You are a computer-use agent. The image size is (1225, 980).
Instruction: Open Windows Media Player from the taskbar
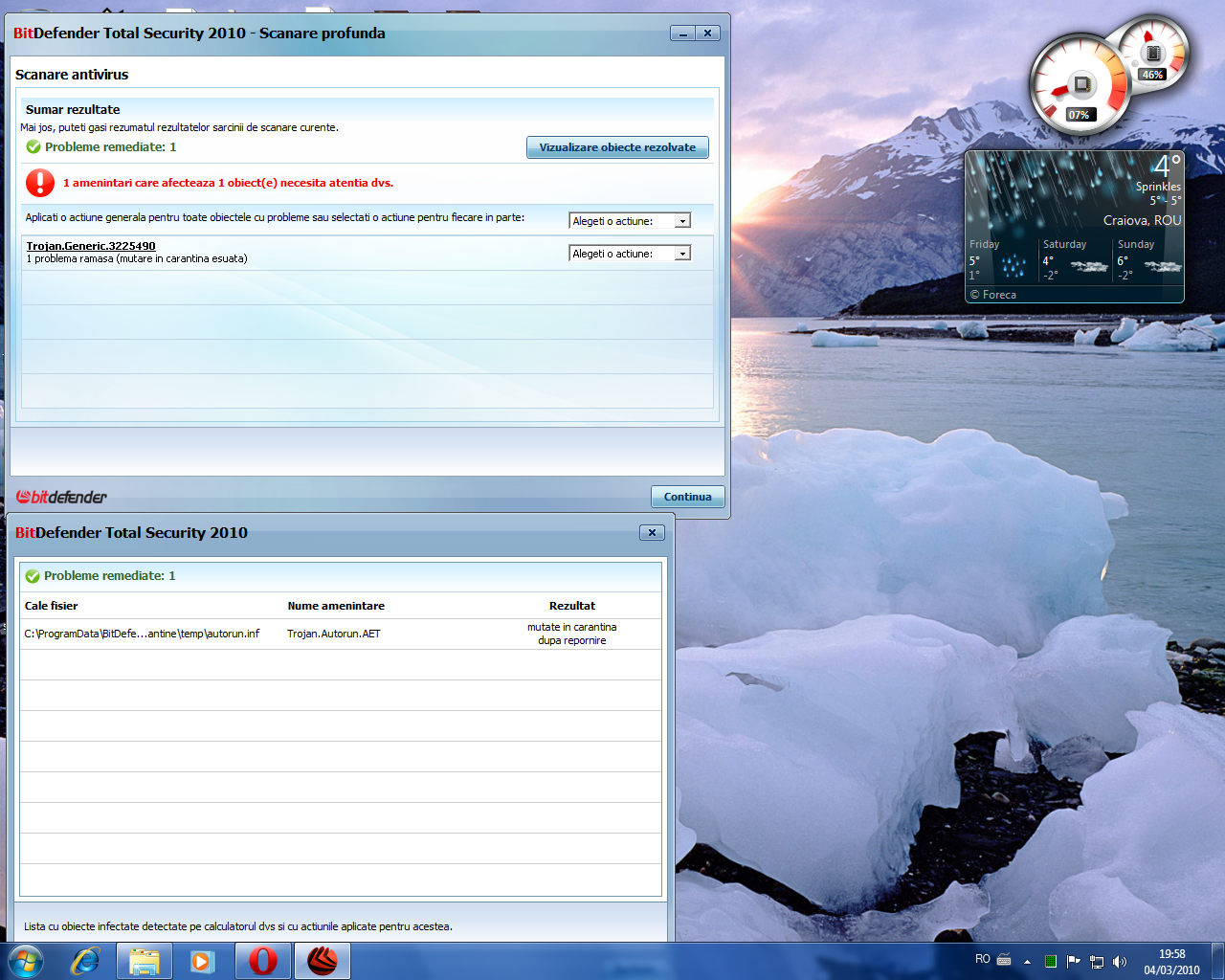coord(203,961)
